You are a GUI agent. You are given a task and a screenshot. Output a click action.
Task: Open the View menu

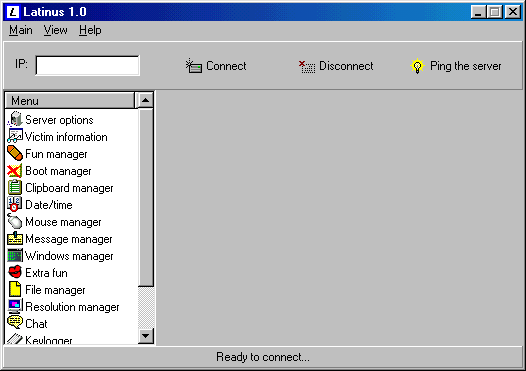(55, 30)
